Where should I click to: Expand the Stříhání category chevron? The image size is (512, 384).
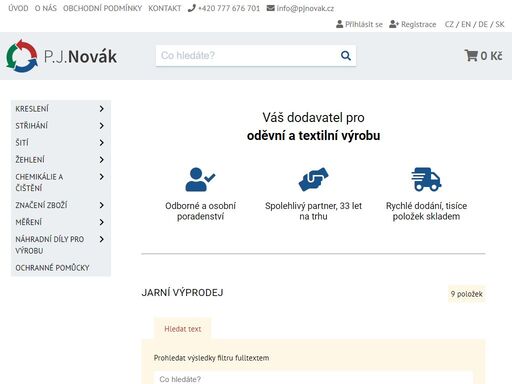click(x=102, y=126)
